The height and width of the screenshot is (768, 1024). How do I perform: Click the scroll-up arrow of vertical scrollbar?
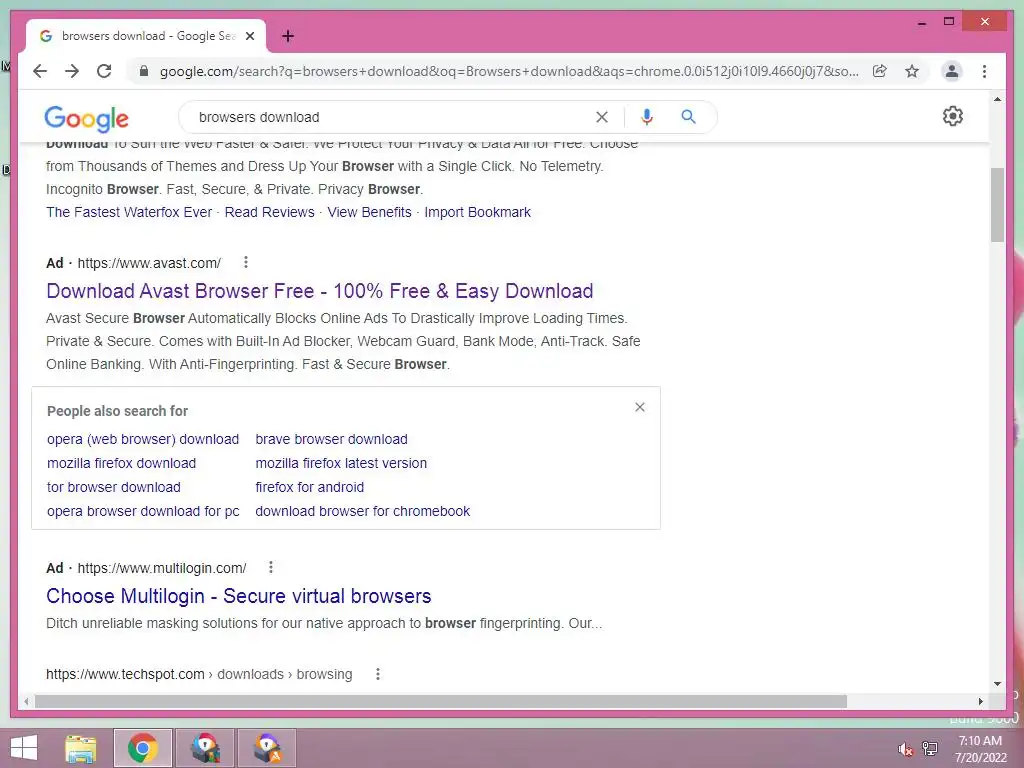(997, 99)
